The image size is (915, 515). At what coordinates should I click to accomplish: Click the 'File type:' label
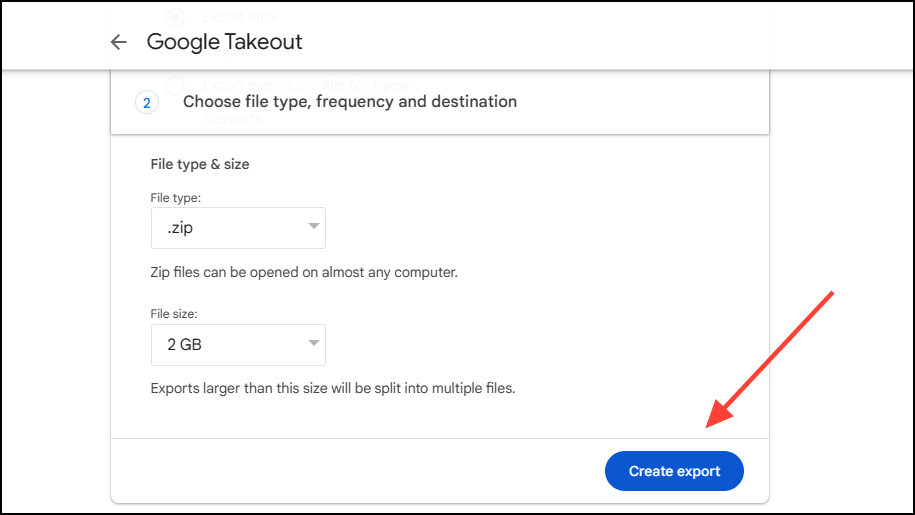[x=176, y=198]
